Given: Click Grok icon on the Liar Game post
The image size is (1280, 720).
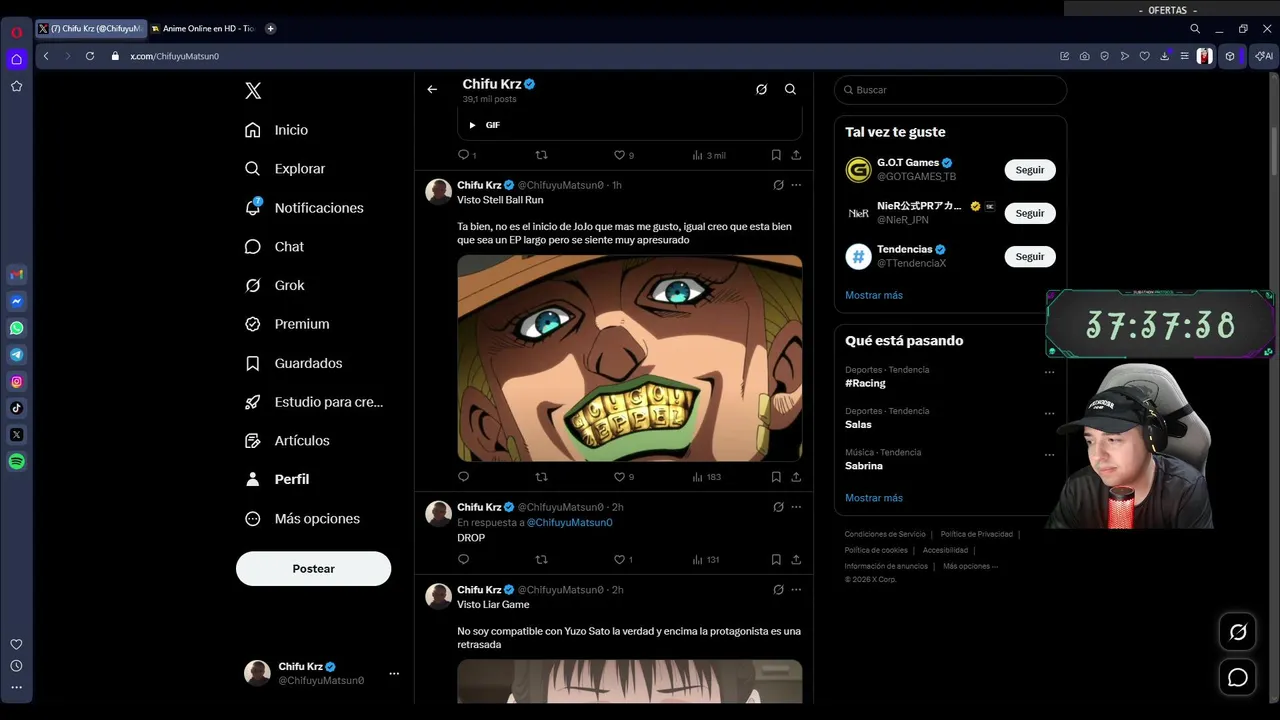Looking at the screenshot, I should (x=778, y=590).
